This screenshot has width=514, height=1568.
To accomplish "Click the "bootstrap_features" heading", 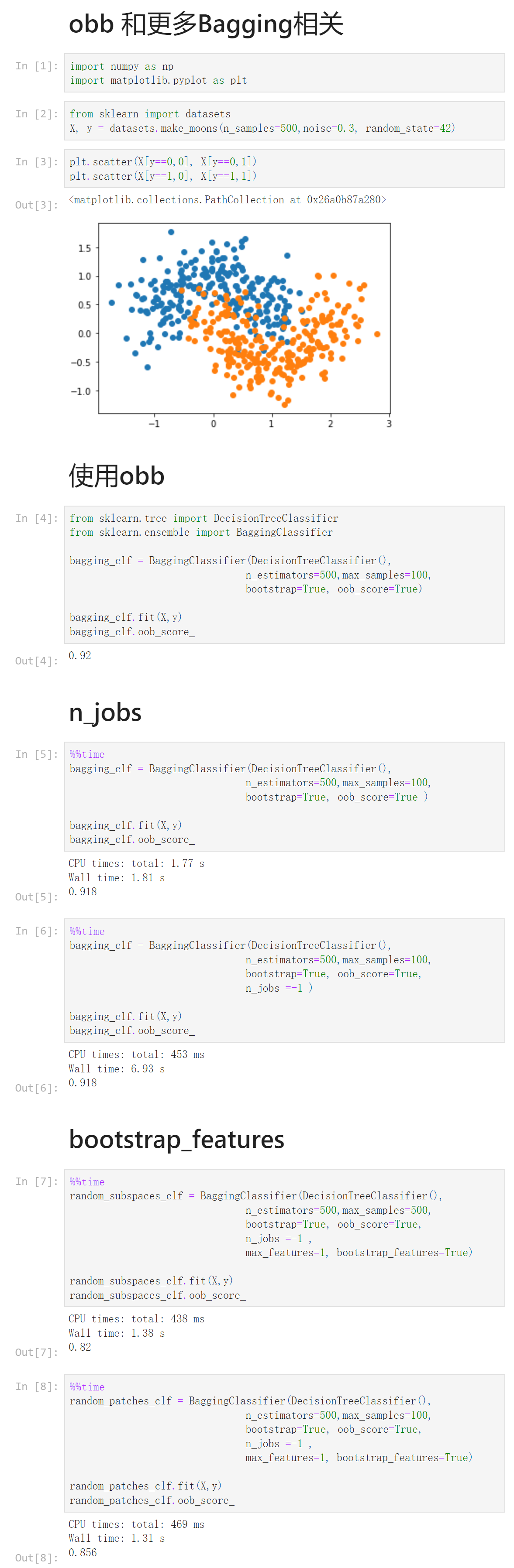I will point(176,1139).
